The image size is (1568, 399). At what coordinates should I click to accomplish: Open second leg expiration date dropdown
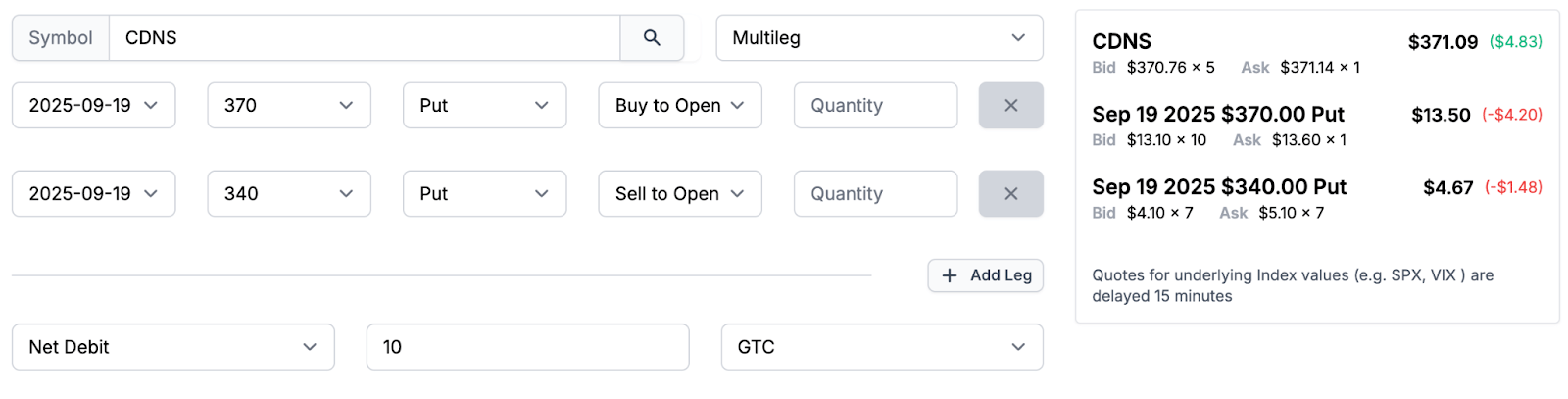pos(94,194)
